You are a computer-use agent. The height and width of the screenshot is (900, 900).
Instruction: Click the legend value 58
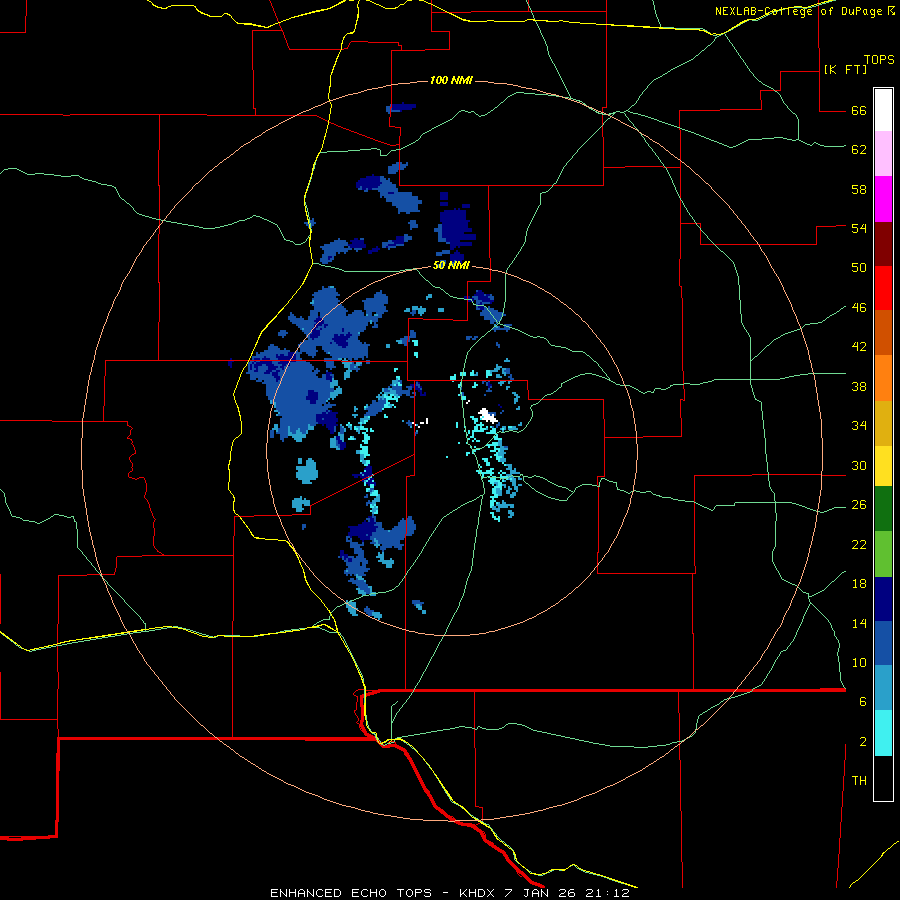point(859,189)
